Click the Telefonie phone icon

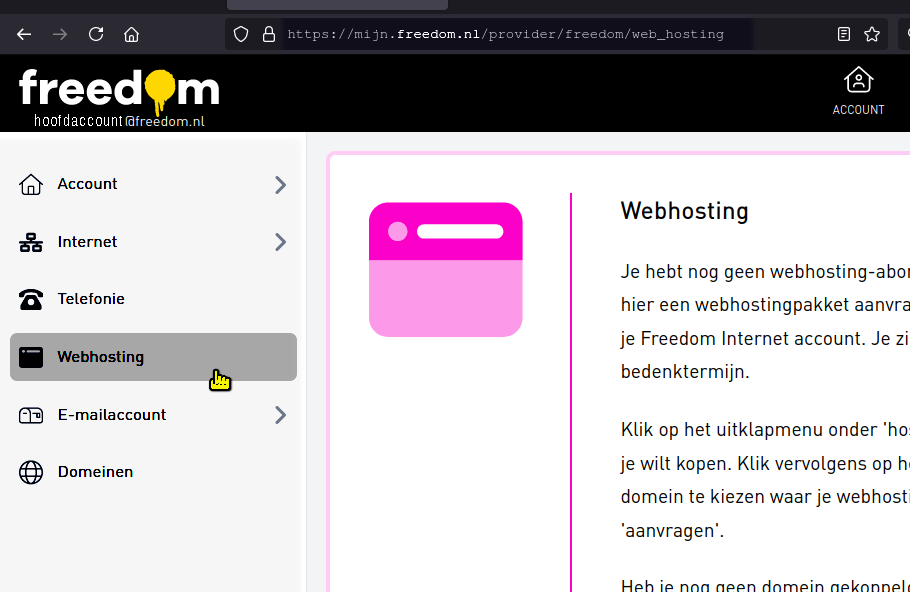click(31, 299)
